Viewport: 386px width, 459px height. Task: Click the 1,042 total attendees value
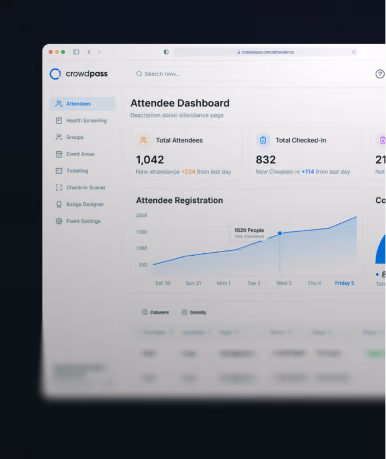[x=150, y=160]
